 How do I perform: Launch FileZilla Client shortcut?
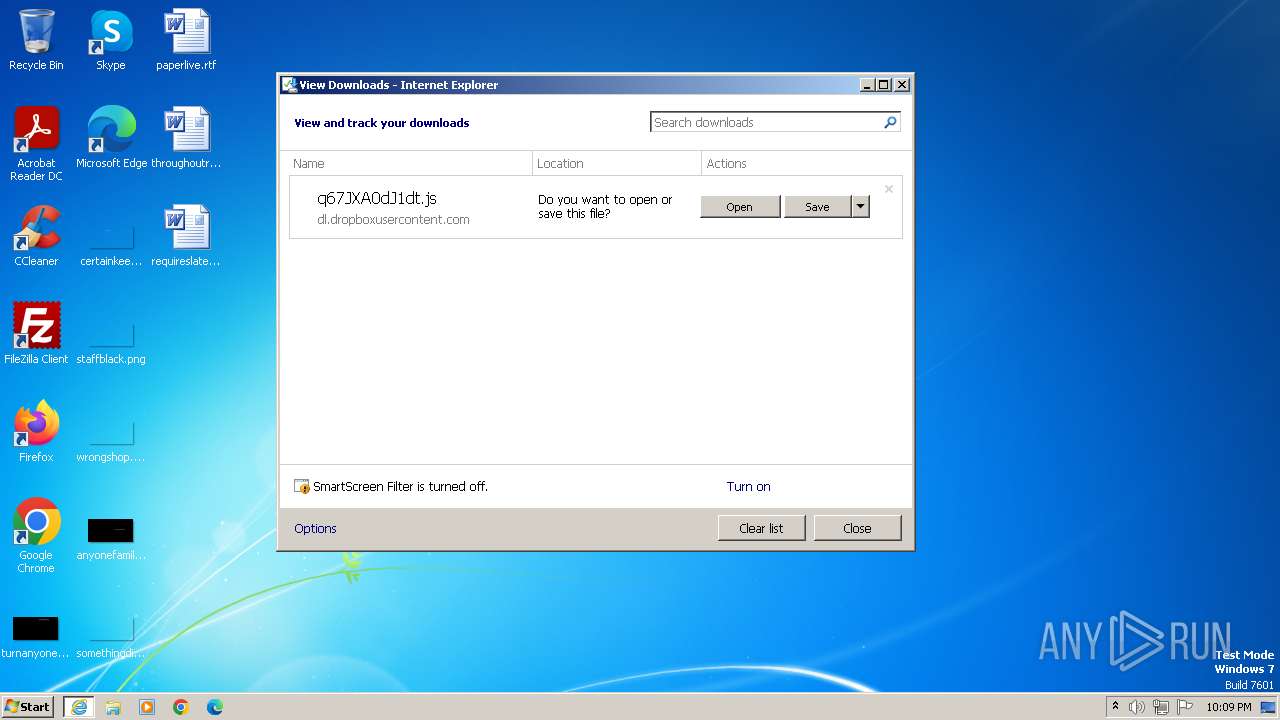pos(36,334)
